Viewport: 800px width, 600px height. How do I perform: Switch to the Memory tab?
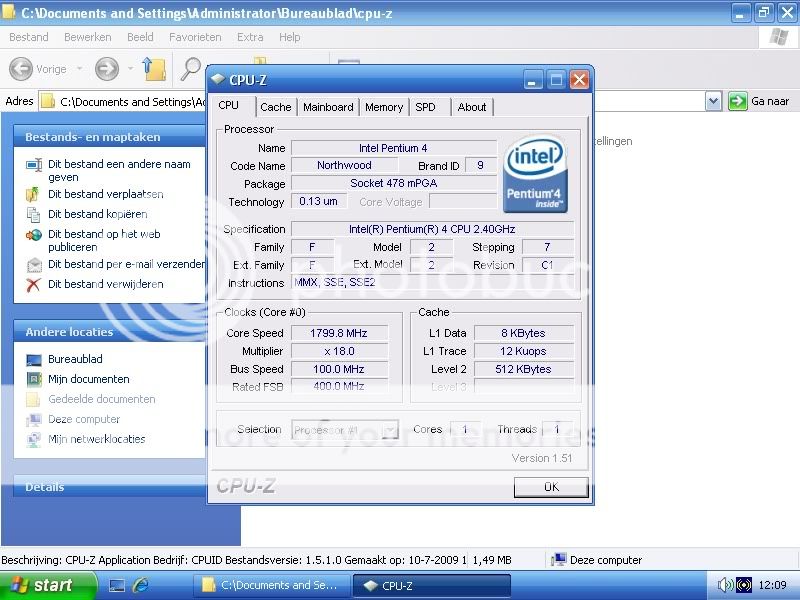point(384,107)
